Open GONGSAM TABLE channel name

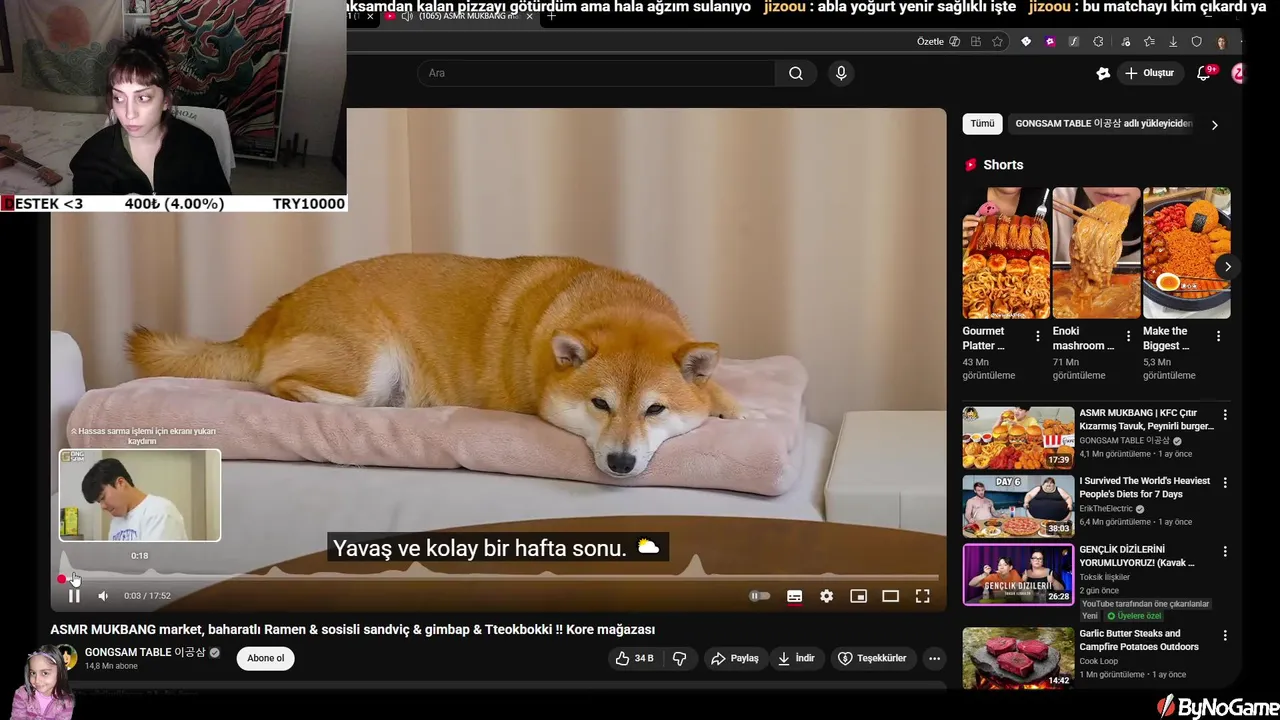pos(145,652)
